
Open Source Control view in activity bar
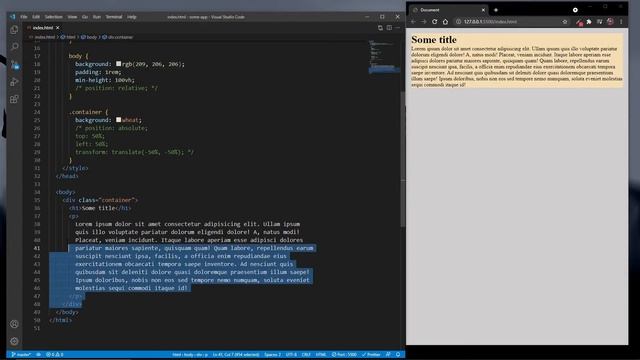pos(14,64)
